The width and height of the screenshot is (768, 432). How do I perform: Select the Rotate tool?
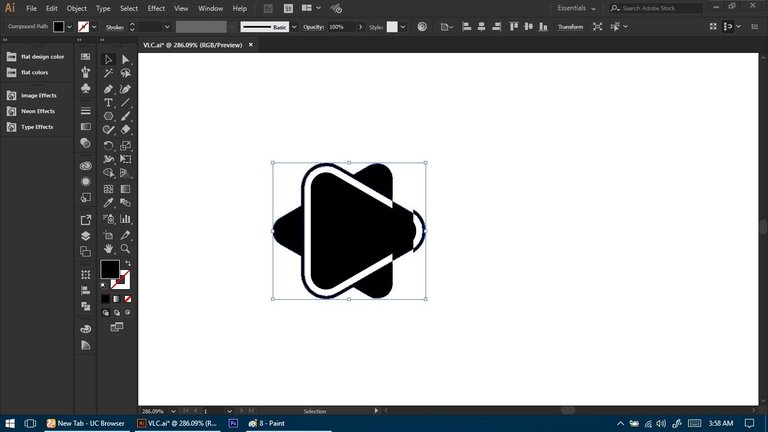[108, 145]
